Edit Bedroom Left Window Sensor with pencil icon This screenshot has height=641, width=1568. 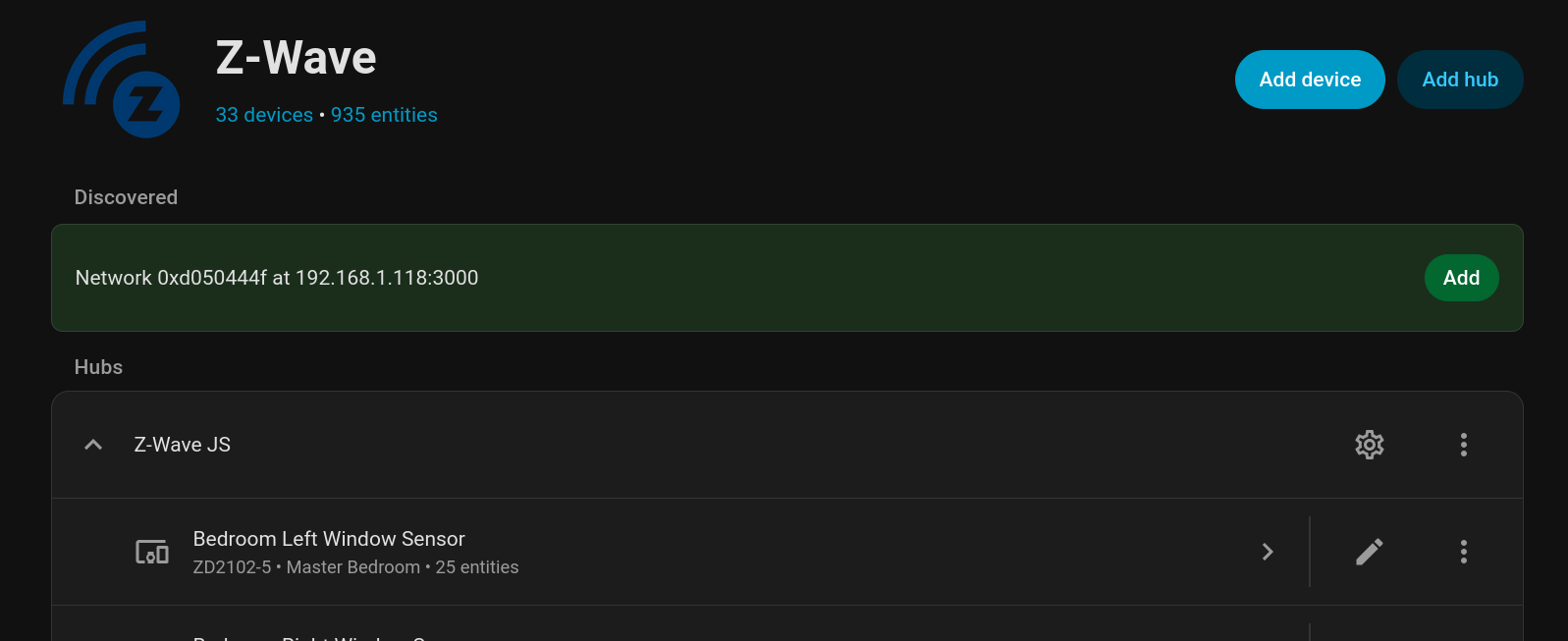click(x=1369, y=552)
